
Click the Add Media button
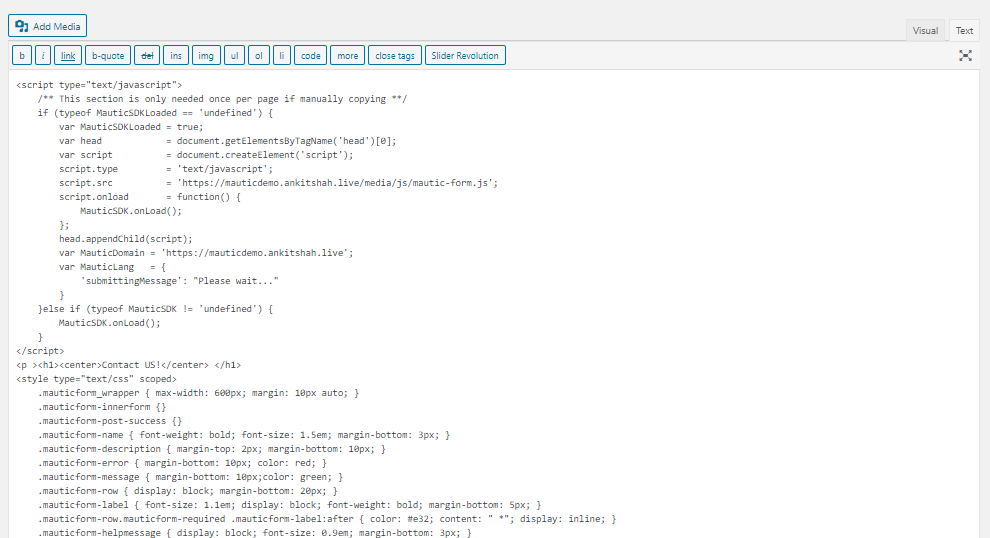click(x=47, y=26)
